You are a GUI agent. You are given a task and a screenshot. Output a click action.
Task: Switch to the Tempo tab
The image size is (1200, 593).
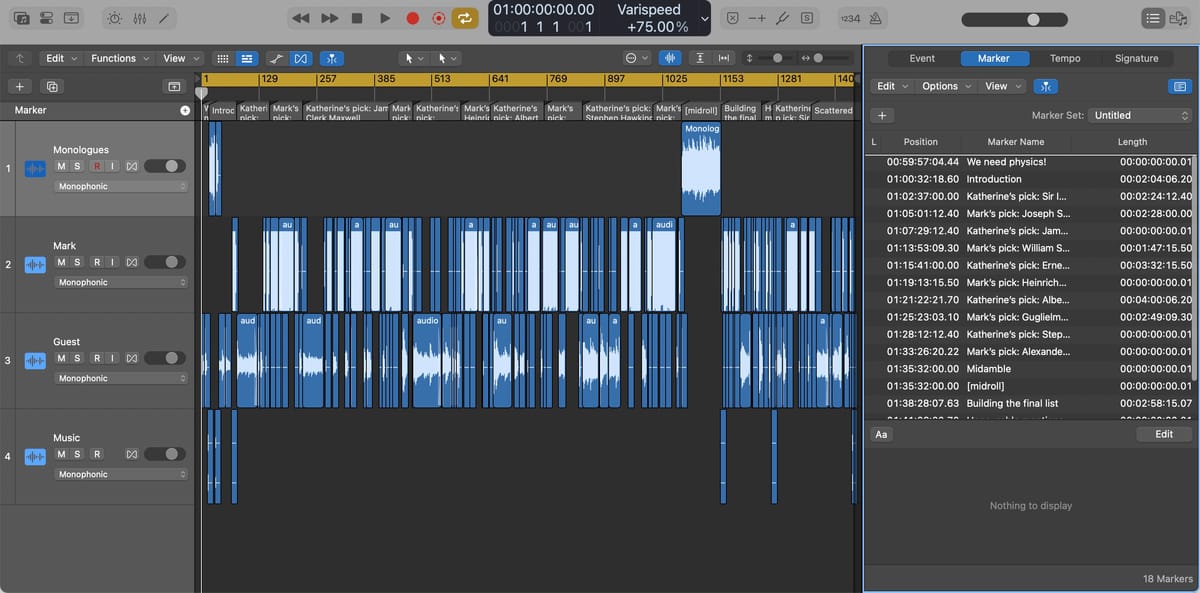[x=1064, y=58]
